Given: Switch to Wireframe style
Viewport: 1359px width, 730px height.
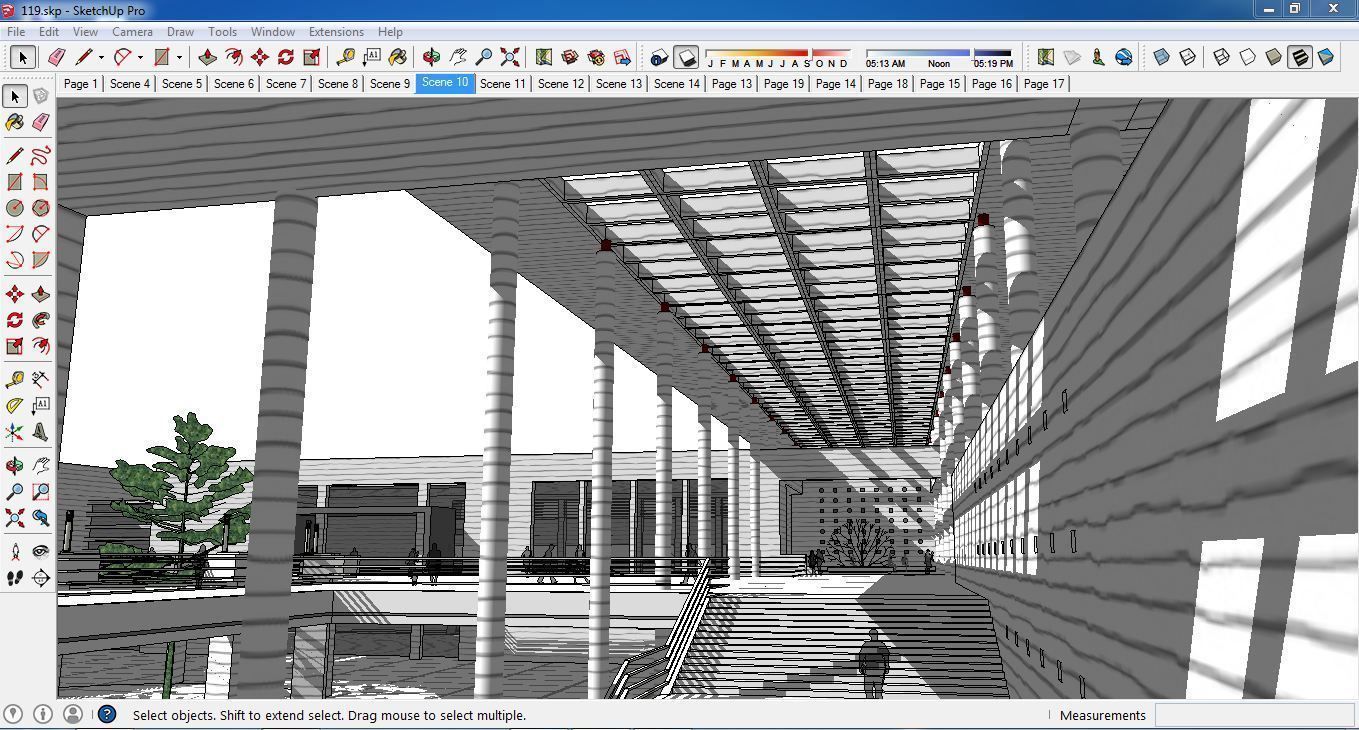Looking at the screenshot, I should click(x=1221, y=57).
